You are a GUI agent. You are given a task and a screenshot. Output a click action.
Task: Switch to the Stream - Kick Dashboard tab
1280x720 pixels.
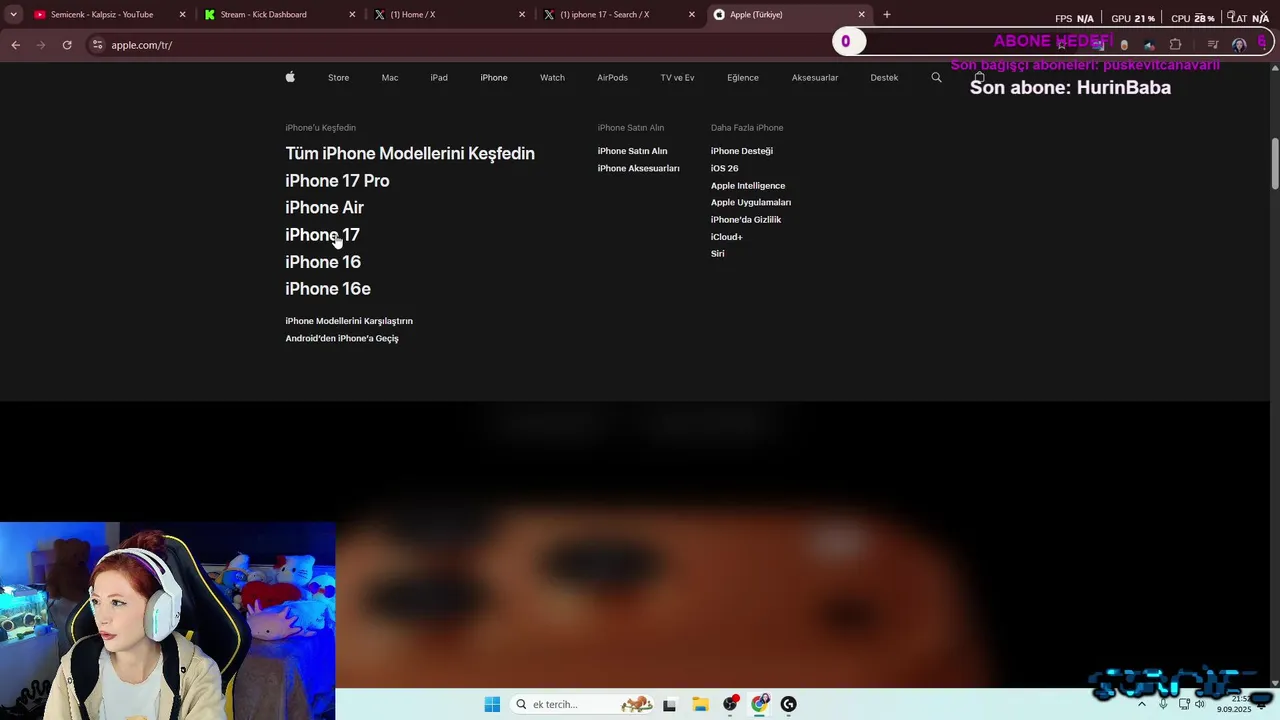pos(279,15)
